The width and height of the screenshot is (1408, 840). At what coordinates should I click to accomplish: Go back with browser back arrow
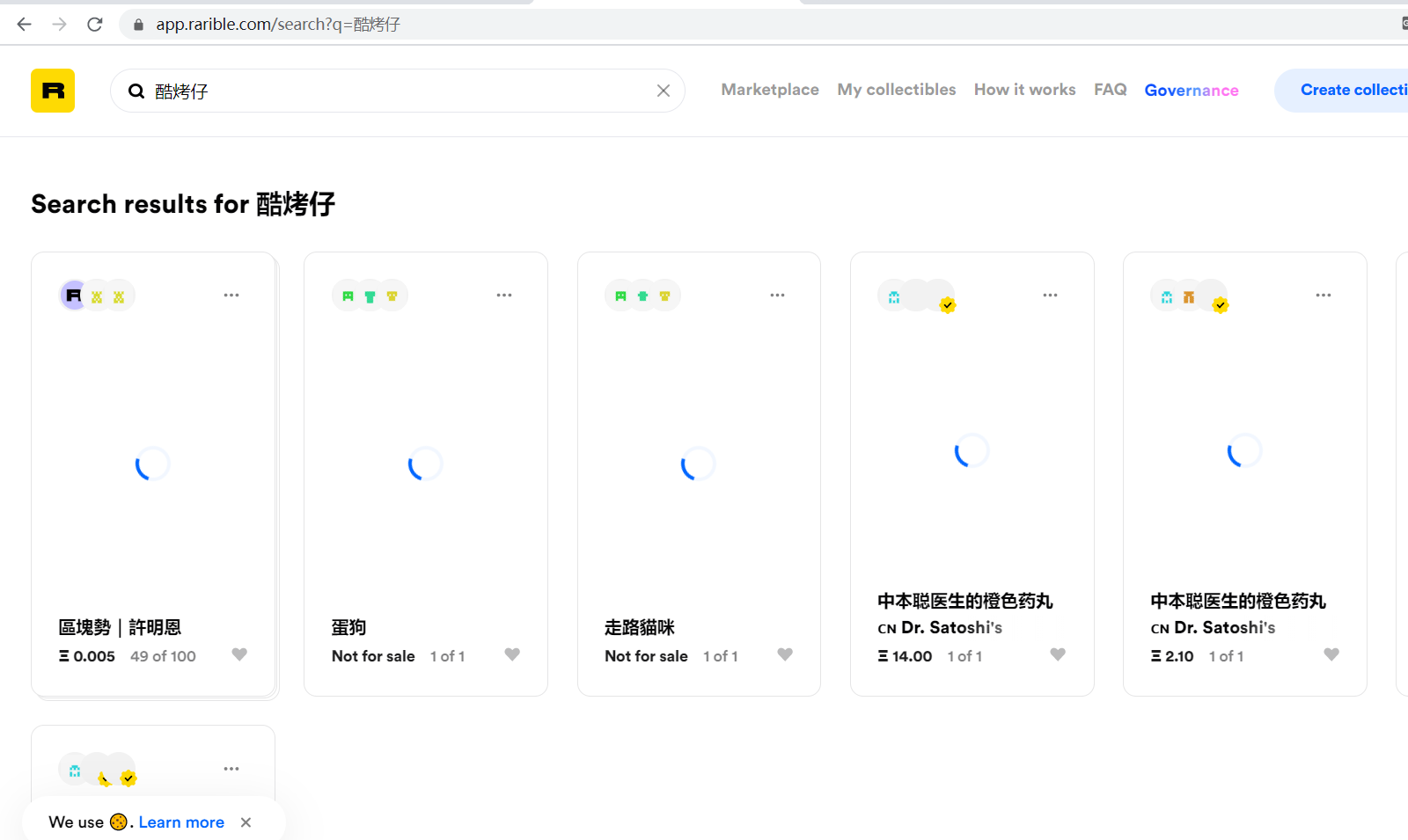tap(25, 25)
